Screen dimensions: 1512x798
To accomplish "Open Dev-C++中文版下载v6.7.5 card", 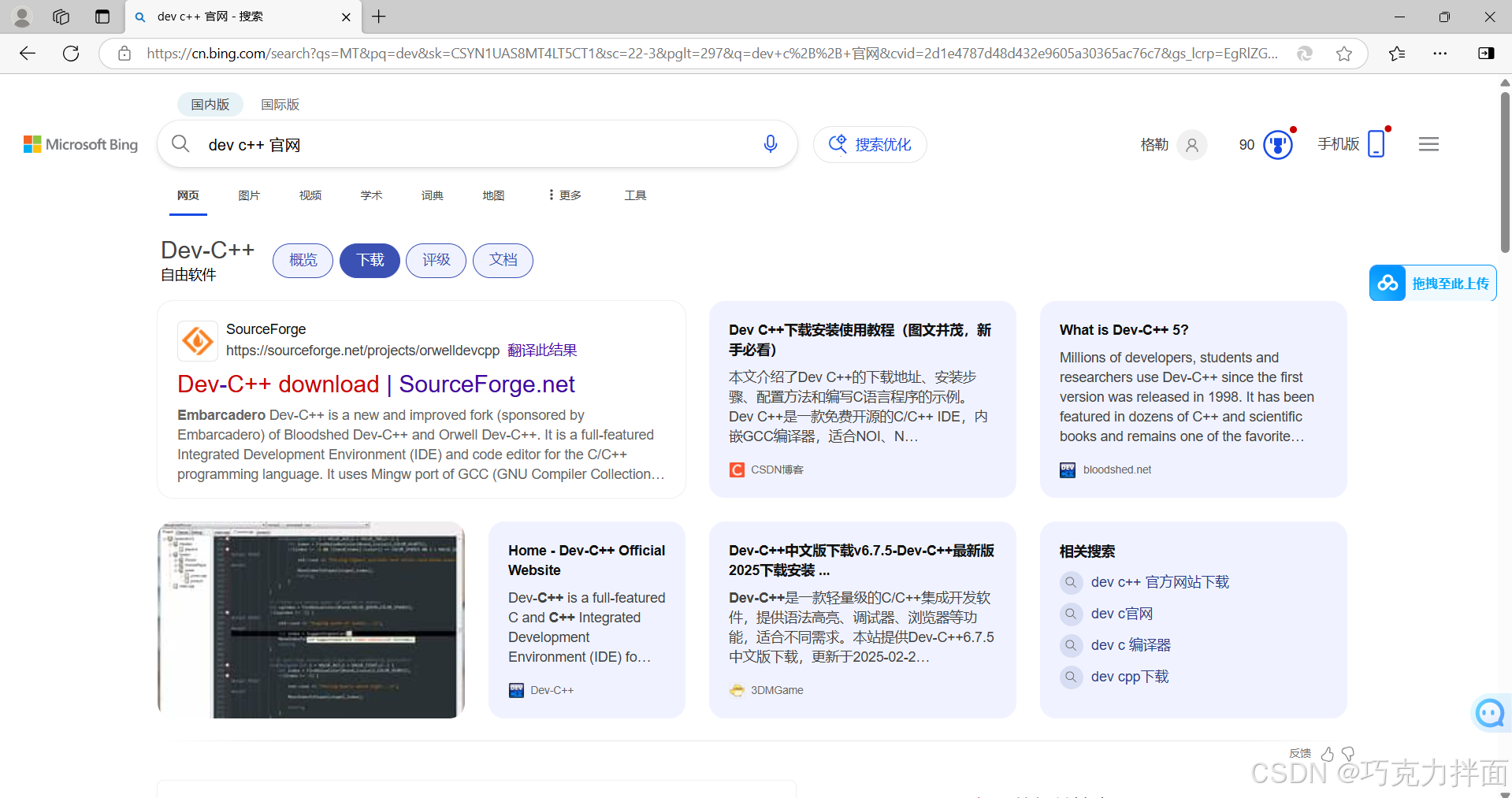I will (862, 619).
